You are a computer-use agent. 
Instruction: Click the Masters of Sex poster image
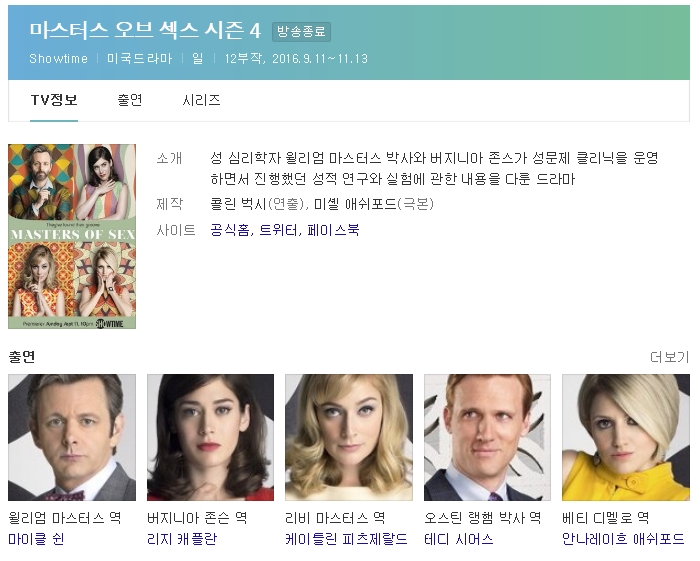click(x=72, y=237)
